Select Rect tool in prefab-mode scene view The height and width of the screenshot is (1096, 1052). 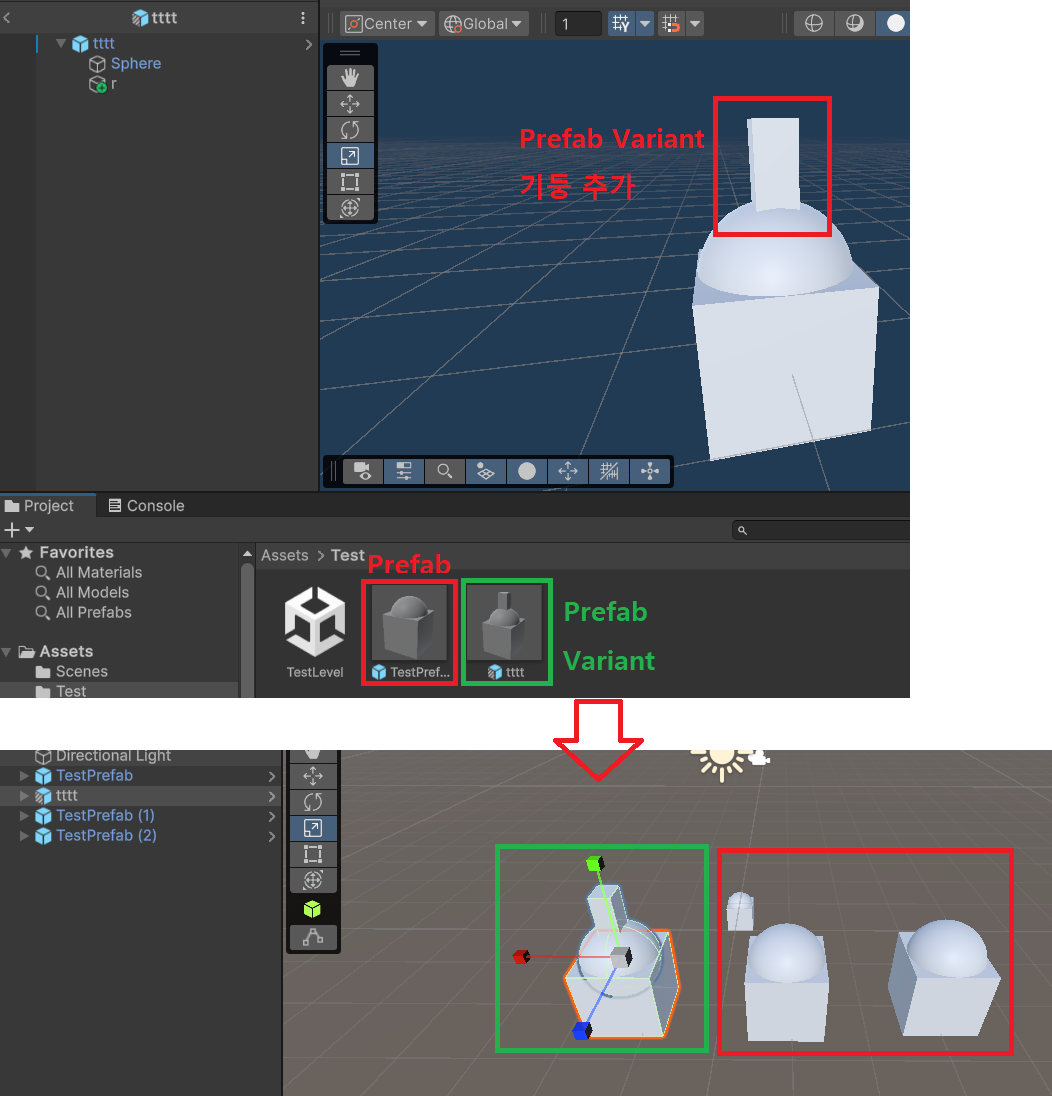tap(350, 182)
